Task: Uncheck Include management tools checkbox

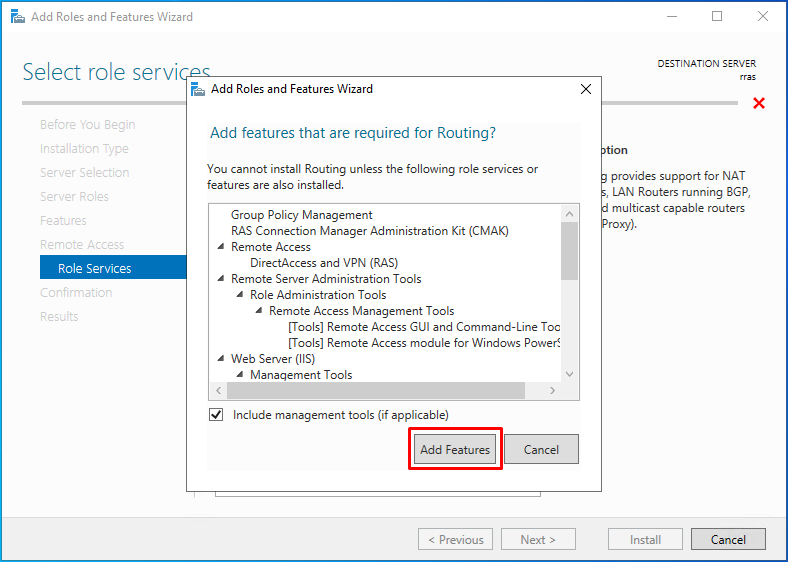Action: 216,415
